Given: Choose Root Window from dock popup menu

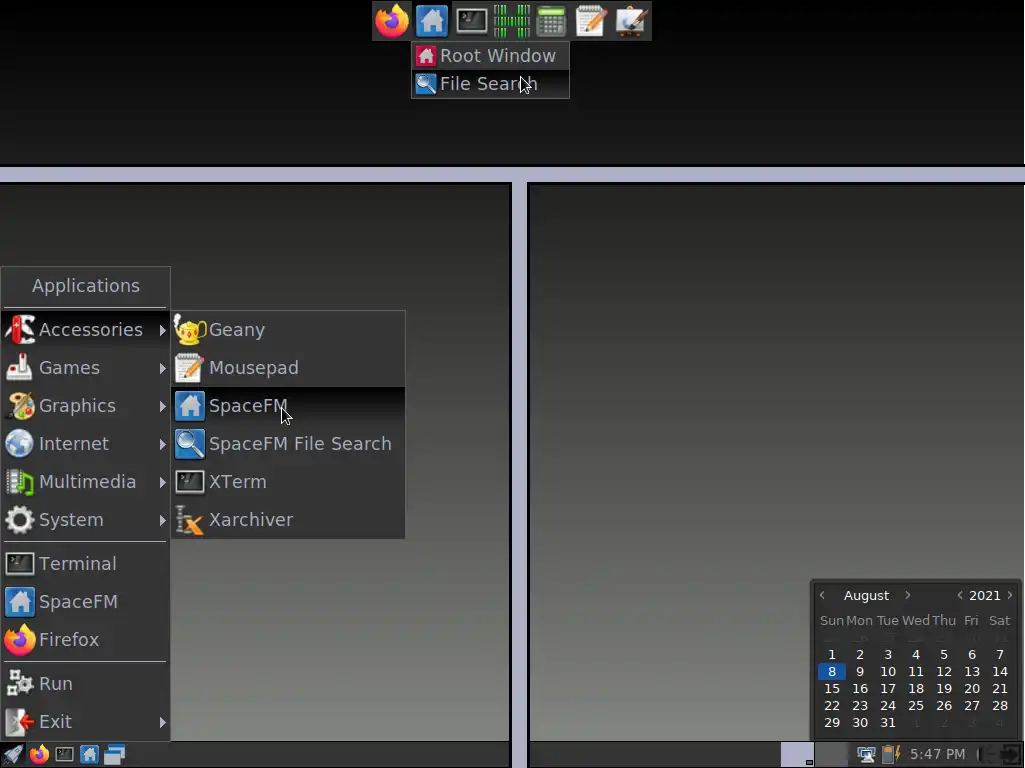Looking at the screenshot, I should click(x=490, y=56).
